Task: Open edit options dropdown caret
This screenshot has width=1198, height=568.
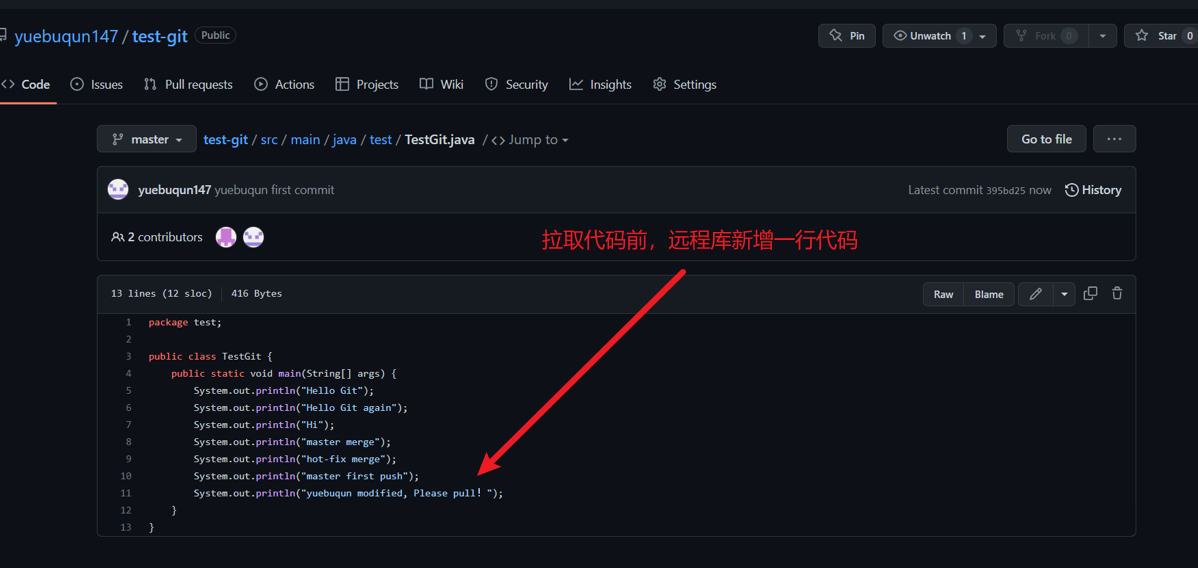Action: click(1064, 294)
